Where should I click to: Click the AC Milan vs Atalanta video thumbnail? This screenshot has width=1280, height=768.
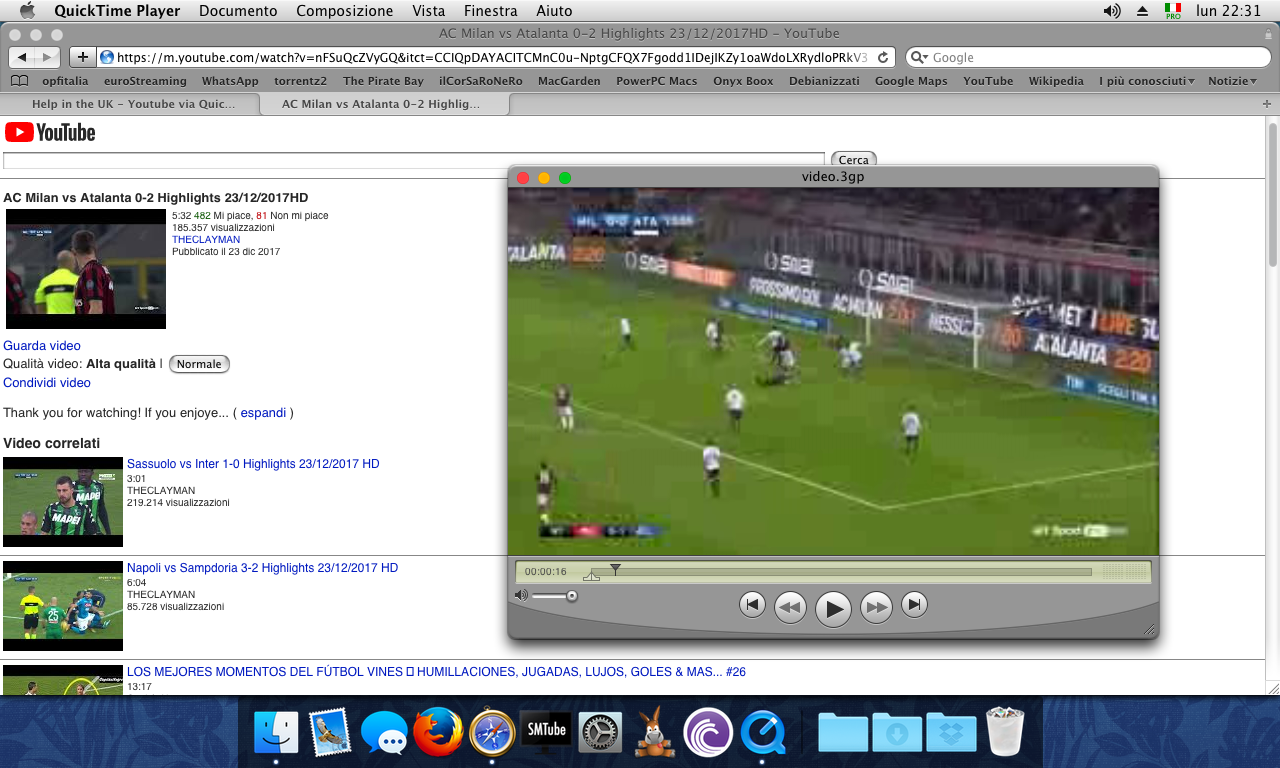(86, 269)
